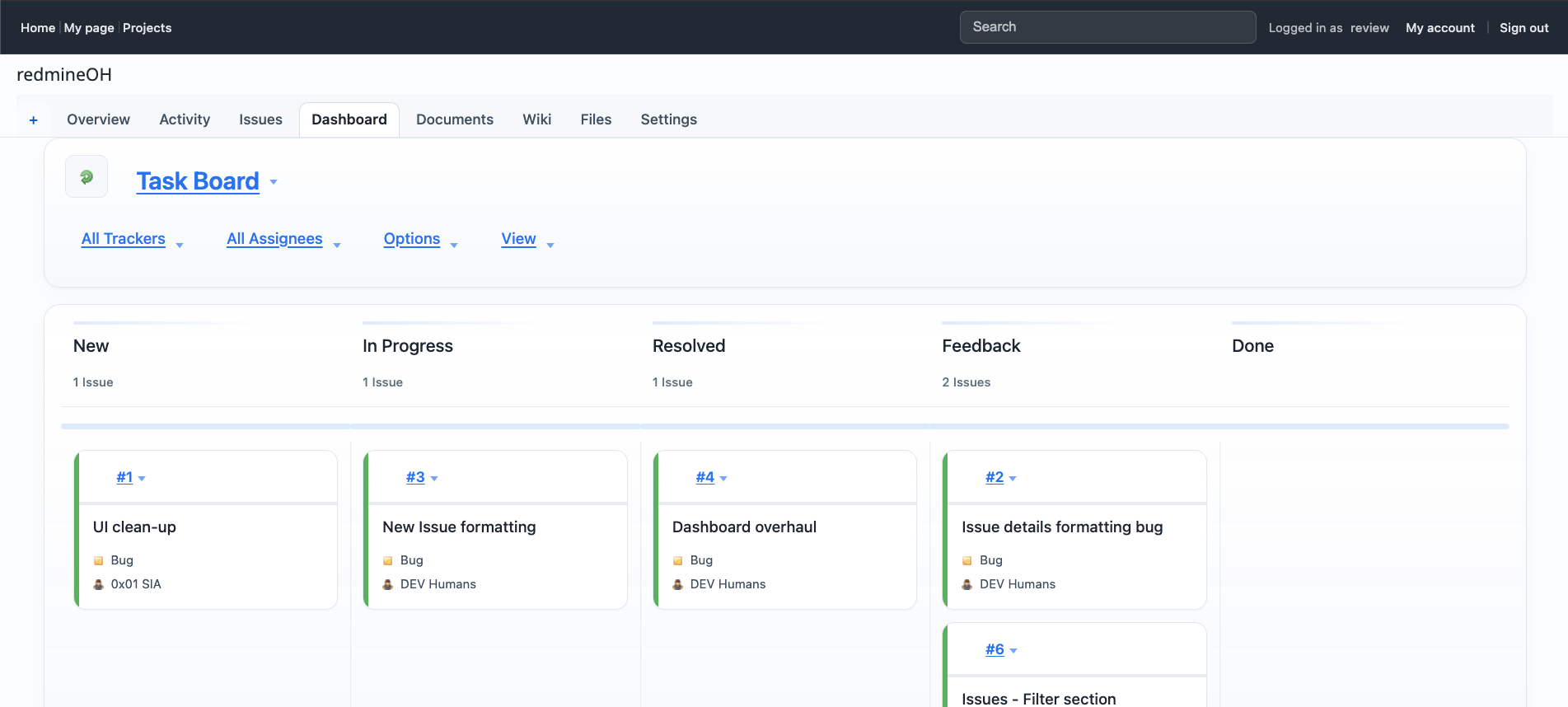Open the project Settings tab
The image size is (1568, 707).
click(x=668, y=119)
